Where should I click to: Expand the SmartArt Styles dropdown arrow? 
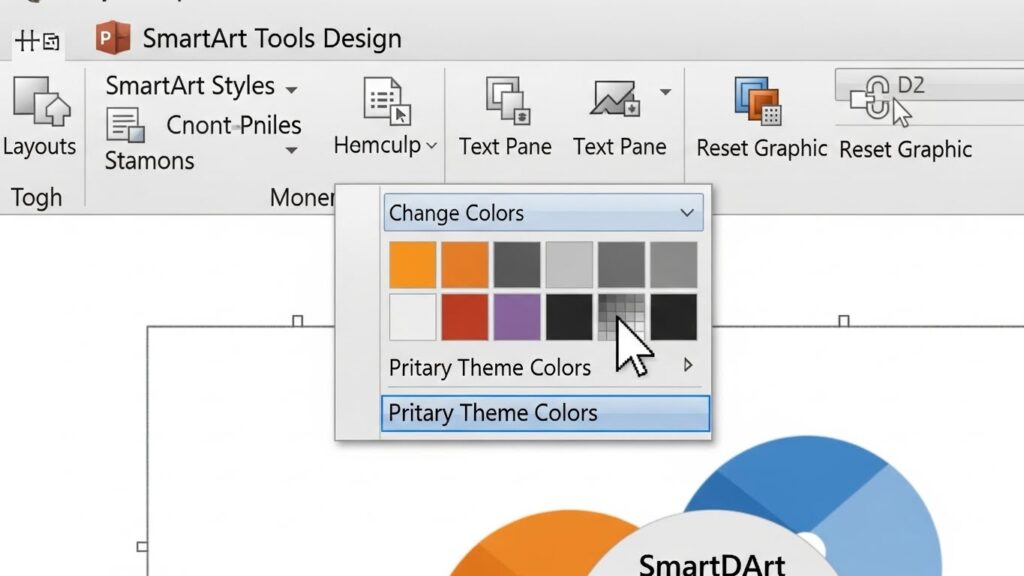291,89
